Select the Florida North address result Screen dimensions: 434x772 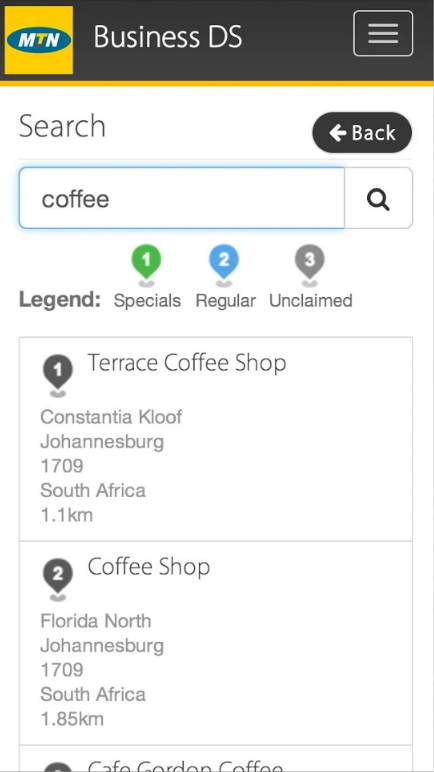point(96,621)
